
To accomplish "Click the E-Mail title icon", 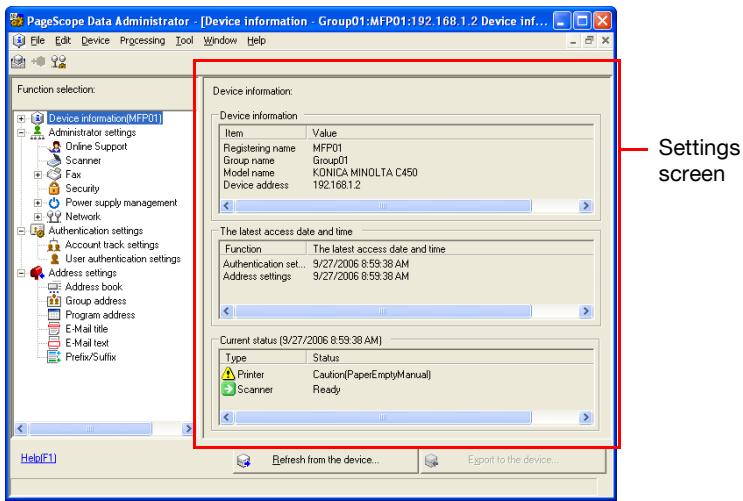I will 54,328.
